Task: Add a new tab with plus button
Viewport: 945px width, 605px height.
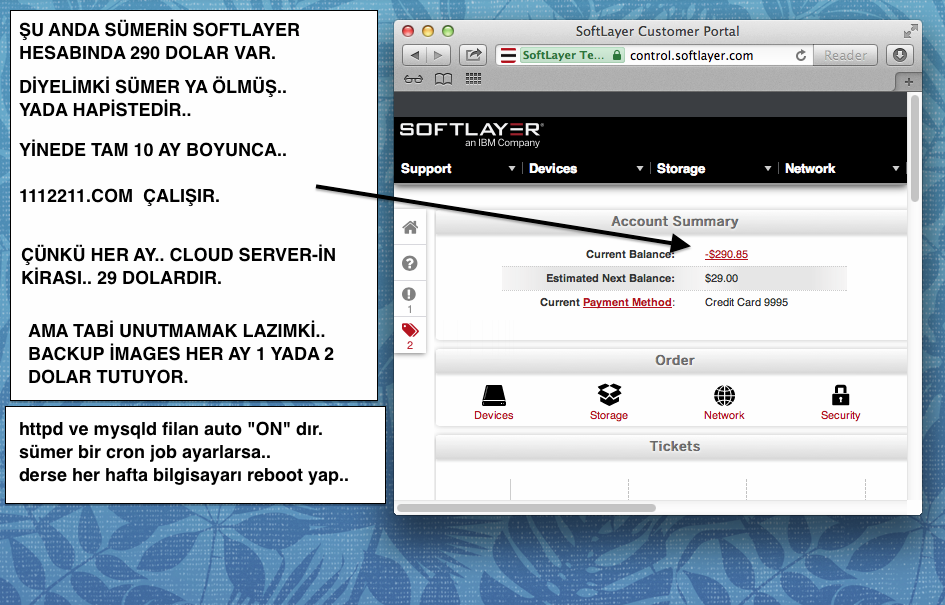Action: [908, 81]
